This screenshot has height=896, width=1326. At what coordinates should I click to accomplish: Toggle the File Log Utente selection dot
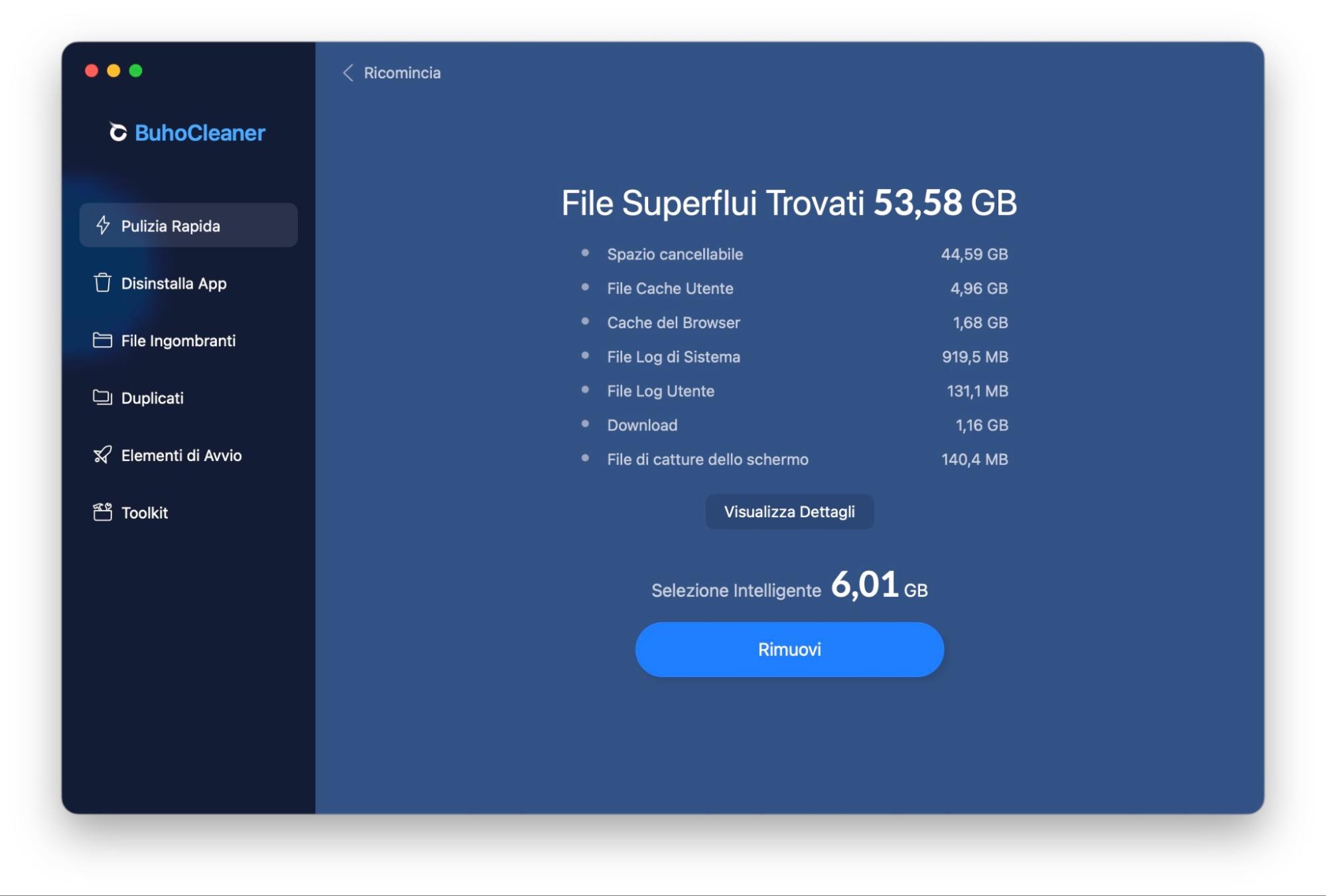(x=584, y=390)
